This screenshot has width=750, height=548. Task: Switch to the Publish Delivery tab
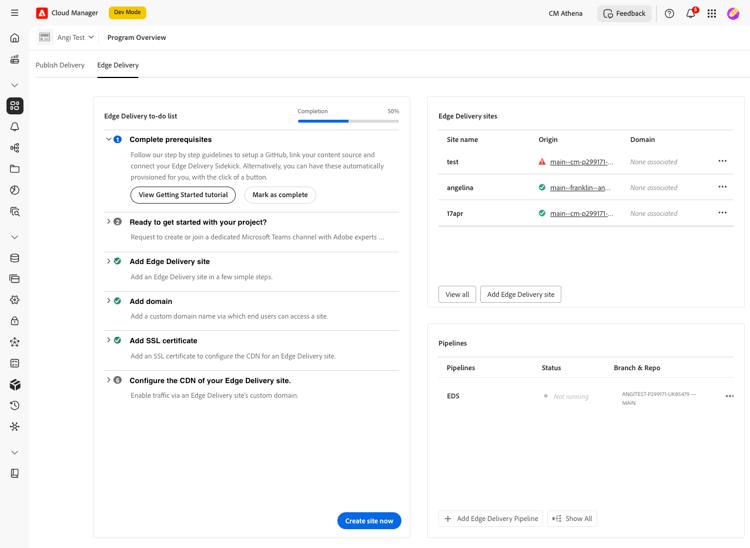[60, 65]
